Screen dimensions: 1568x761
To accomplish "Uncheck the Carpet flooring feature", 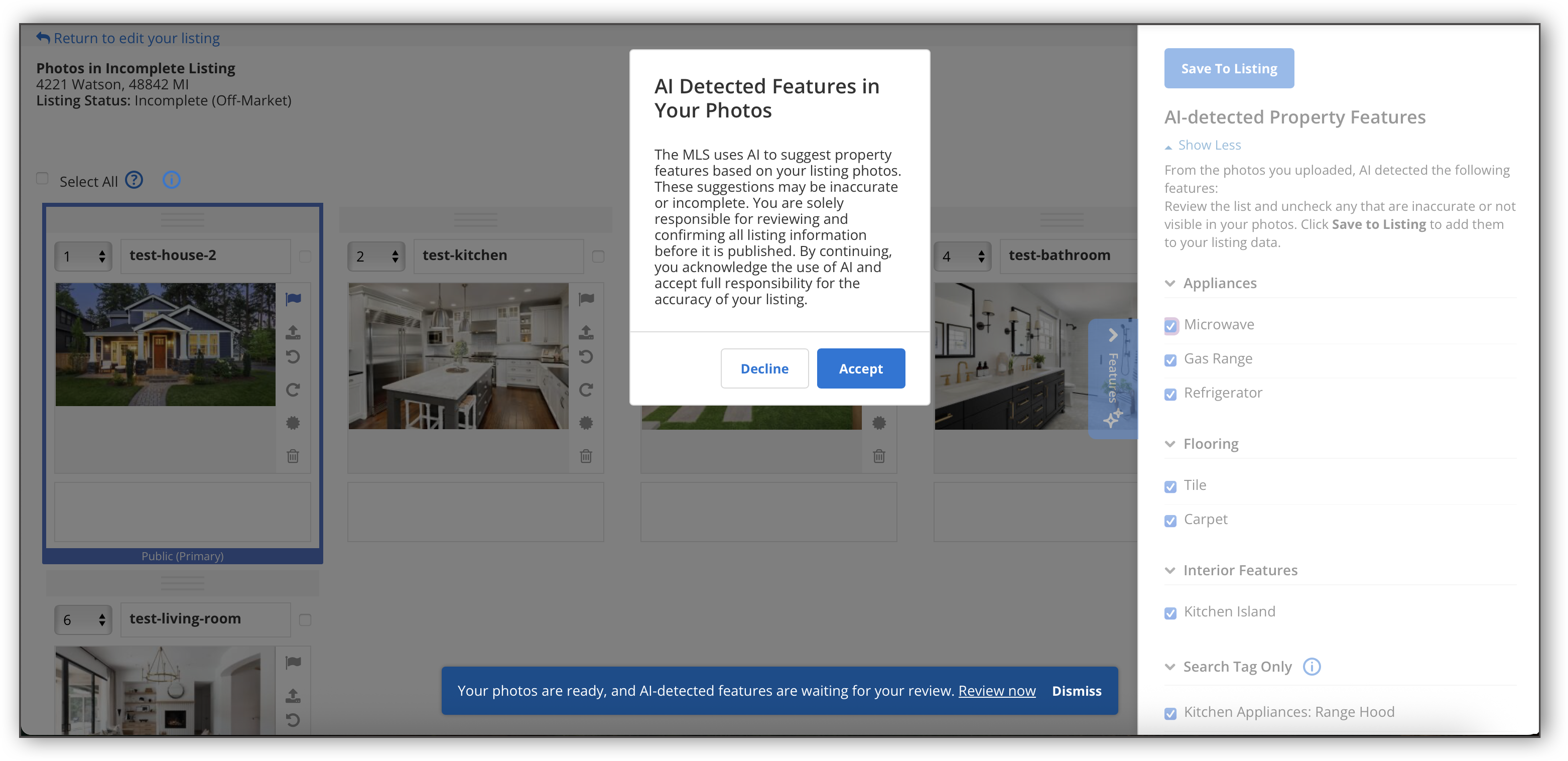I will 1170,521.
